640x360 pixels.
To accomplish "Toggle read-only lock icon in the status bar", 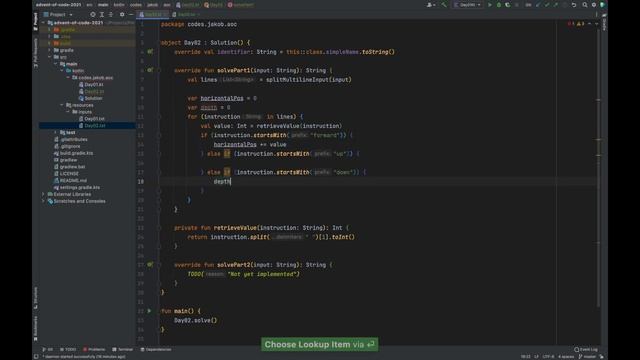I will [x=601, y=356].
